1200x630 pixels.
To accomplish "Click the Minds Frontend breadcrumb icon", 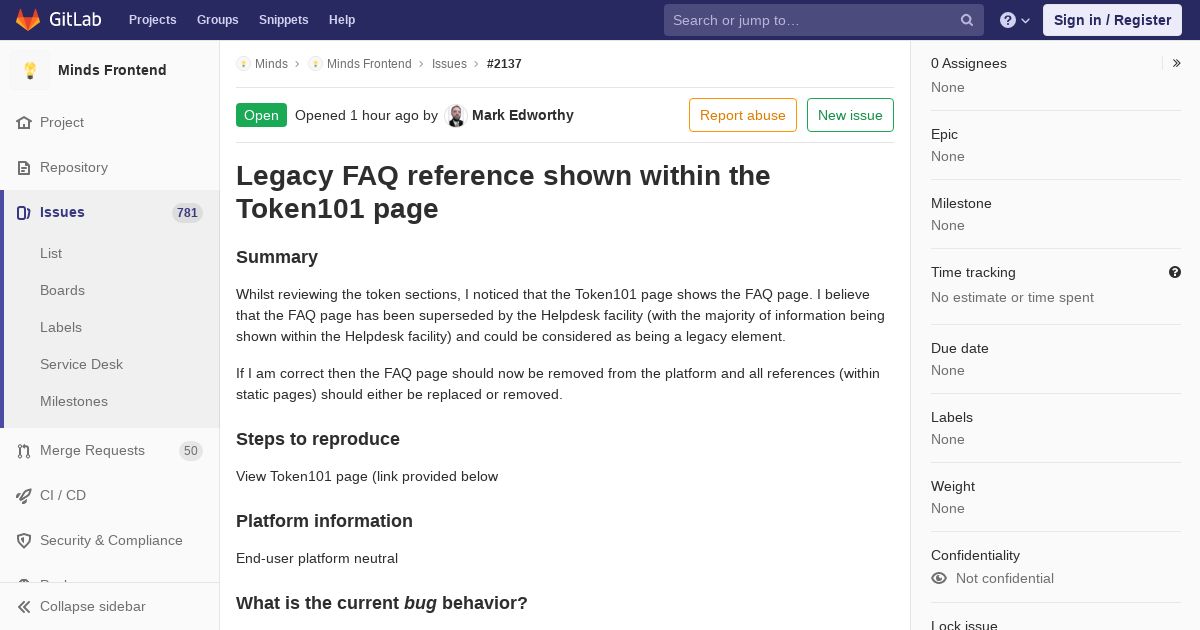I will pos(315,64).
